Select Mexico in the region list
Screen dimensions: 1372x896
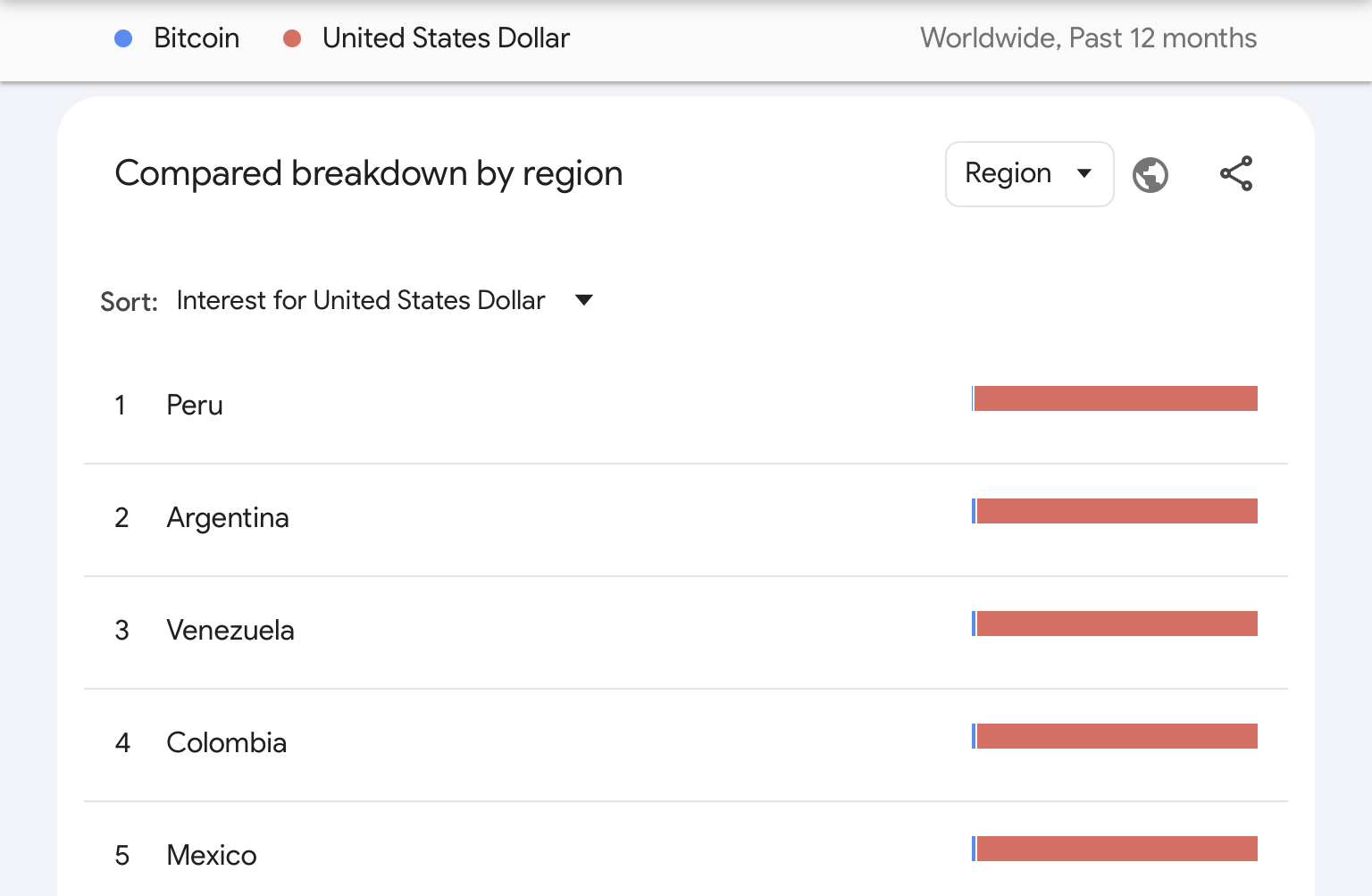tap(212, 856)
